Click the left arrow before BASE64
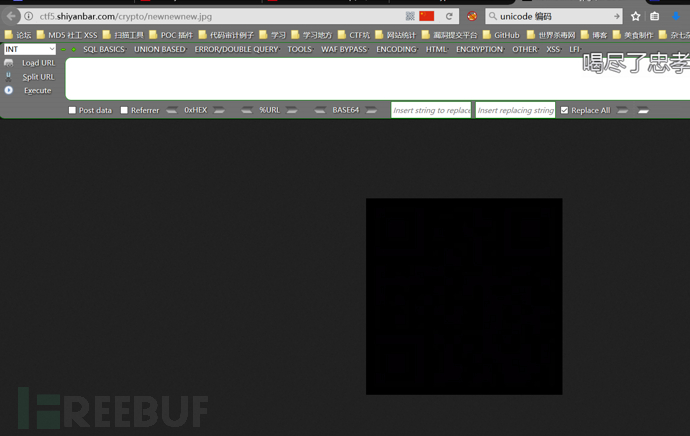The image size is (690, 436). pos(320,110)
